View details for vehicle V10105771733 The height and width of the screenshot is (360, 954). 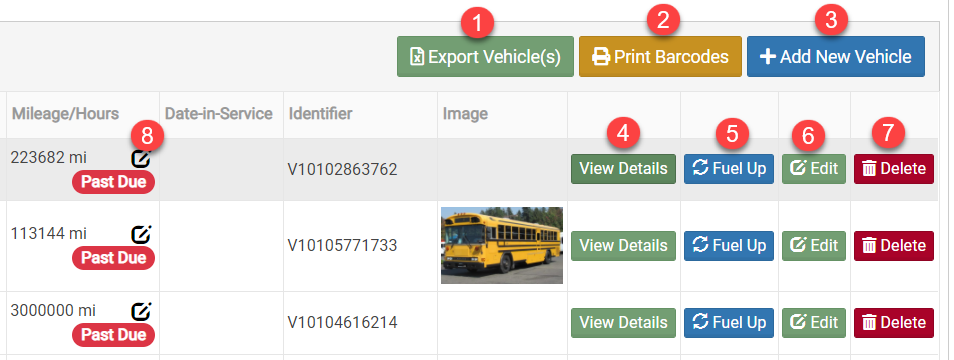(x=623, y=246)
